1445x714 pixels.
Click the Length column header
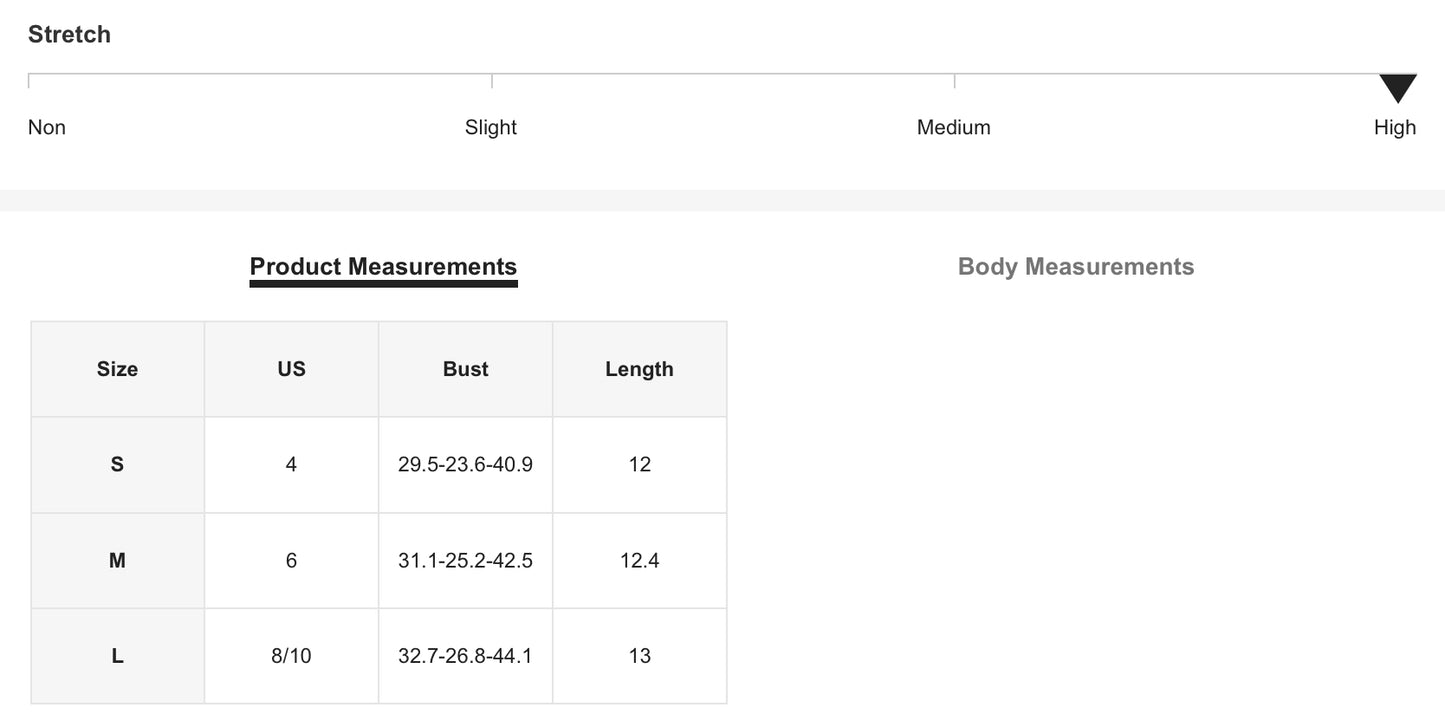639,369
